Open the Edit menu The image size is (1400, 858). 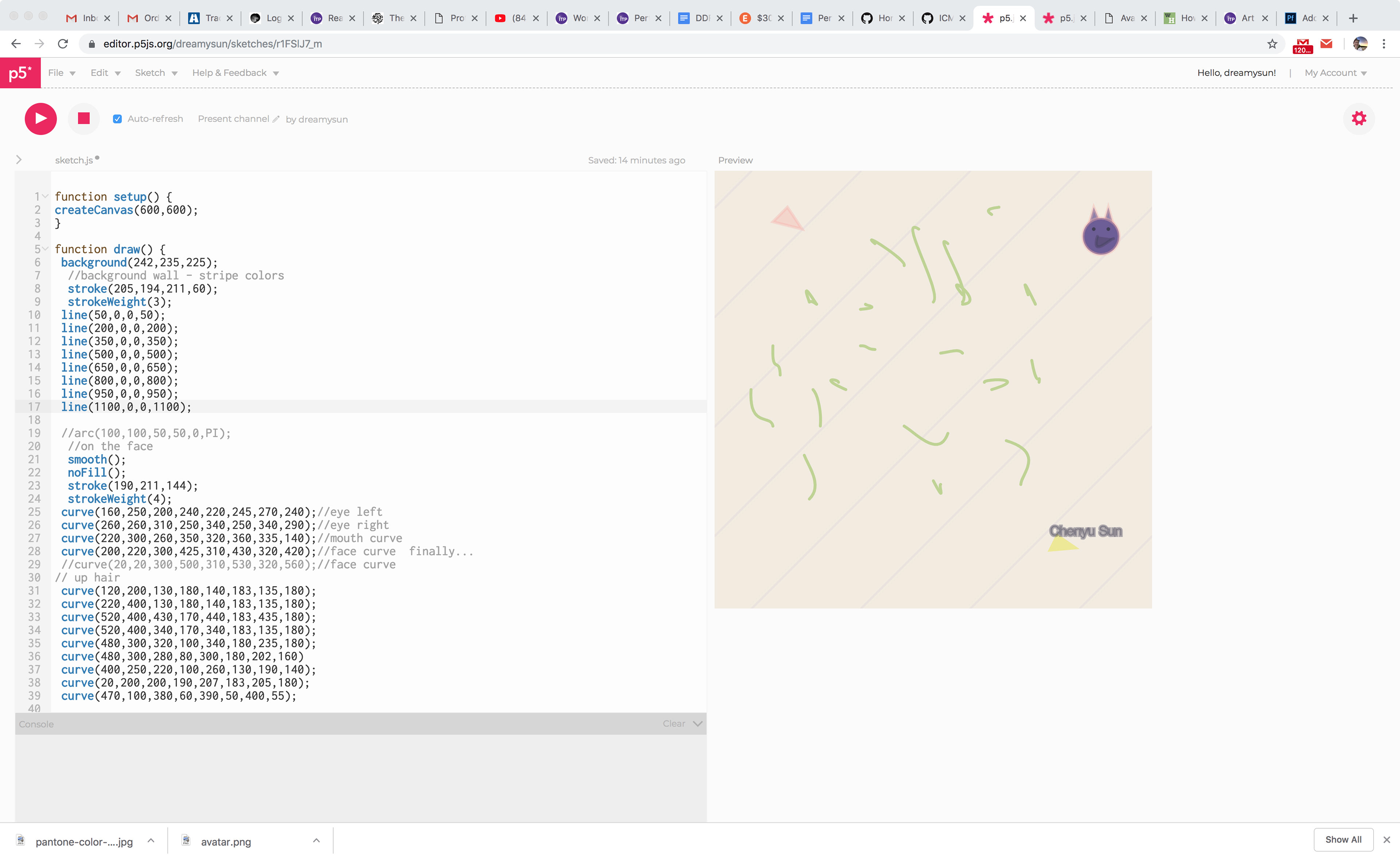(x=106, y=73)
